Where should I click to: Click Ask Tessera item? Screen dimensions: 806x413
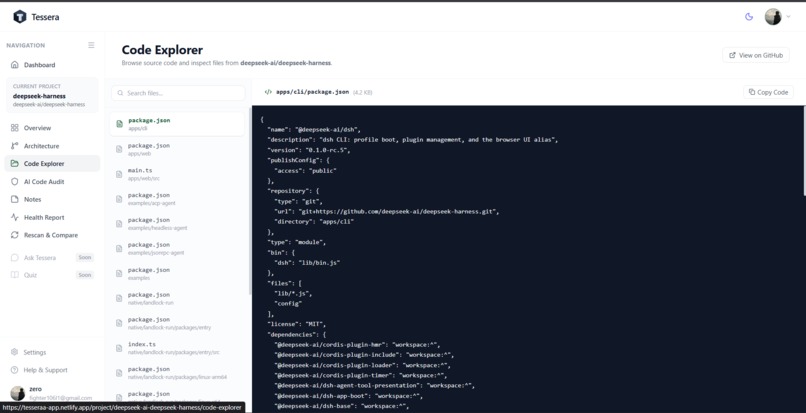52,258
